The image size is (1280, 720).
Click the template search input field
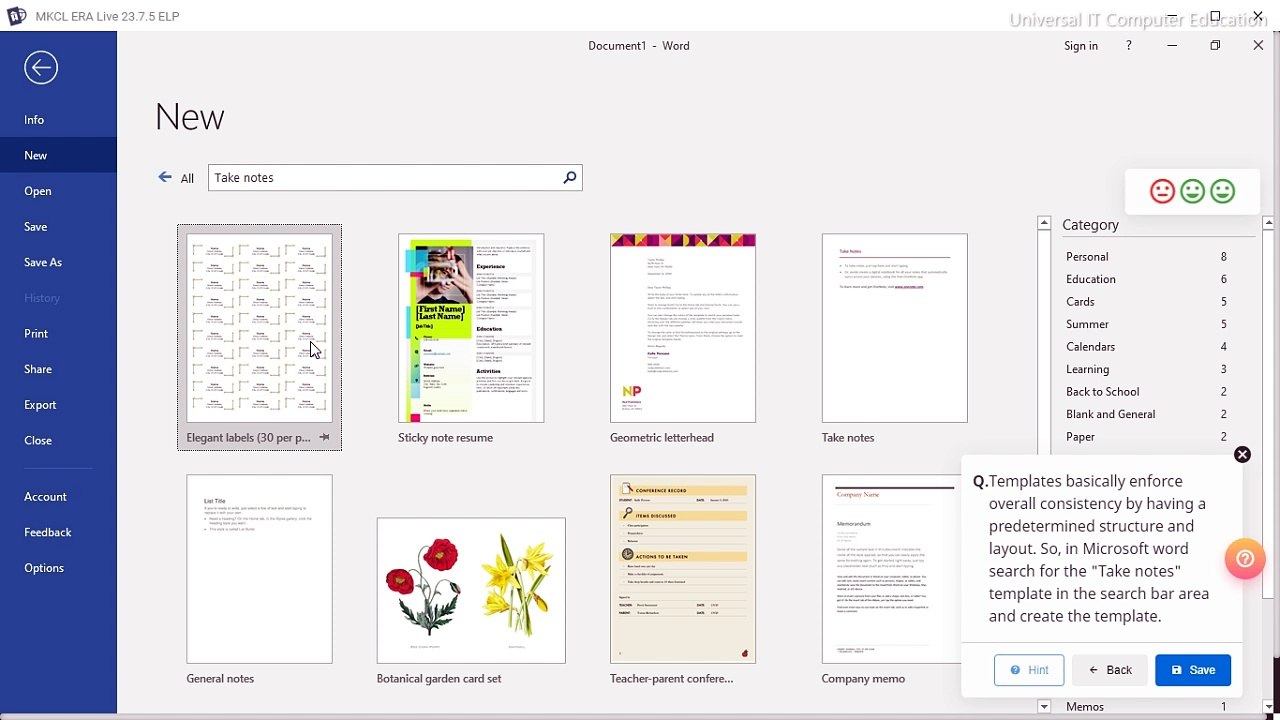pyautogui.click(x=385, y=177)
